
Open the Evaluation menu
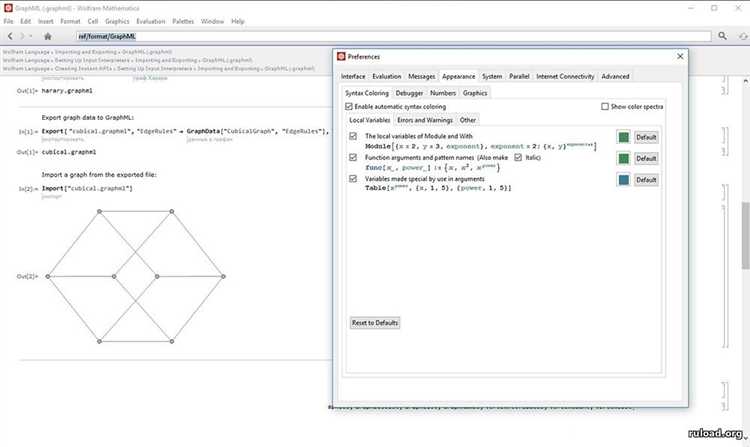151,20
